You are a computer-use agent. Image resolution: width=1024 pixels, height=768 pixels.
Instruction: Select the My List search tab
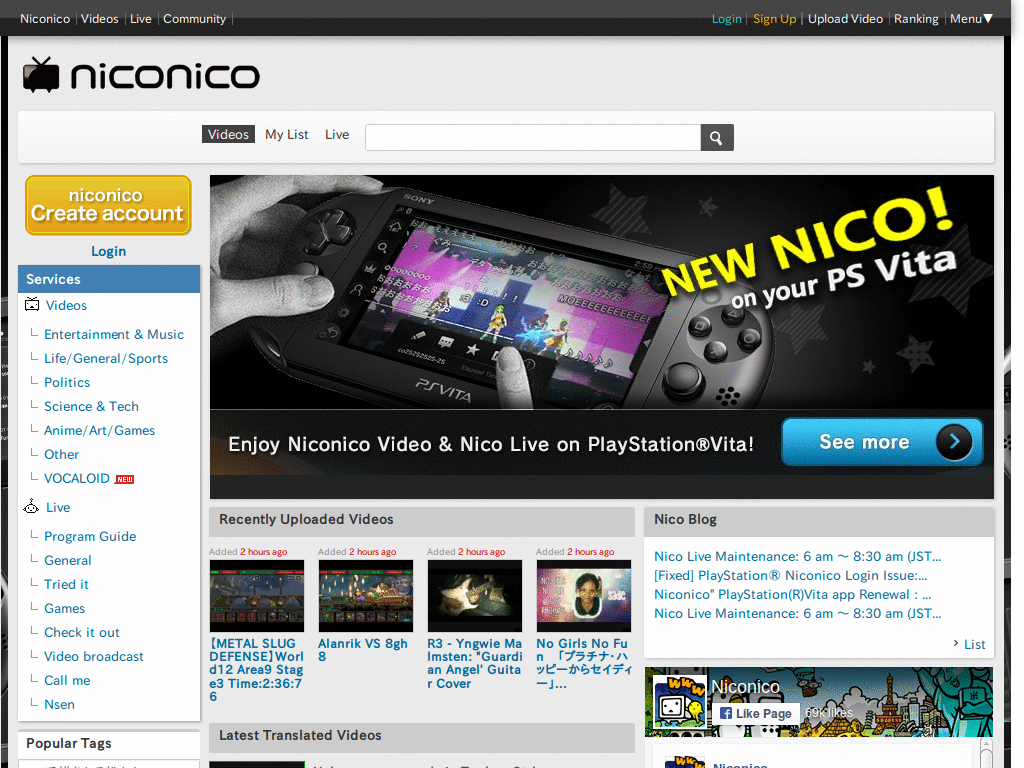tap(287, 135)
